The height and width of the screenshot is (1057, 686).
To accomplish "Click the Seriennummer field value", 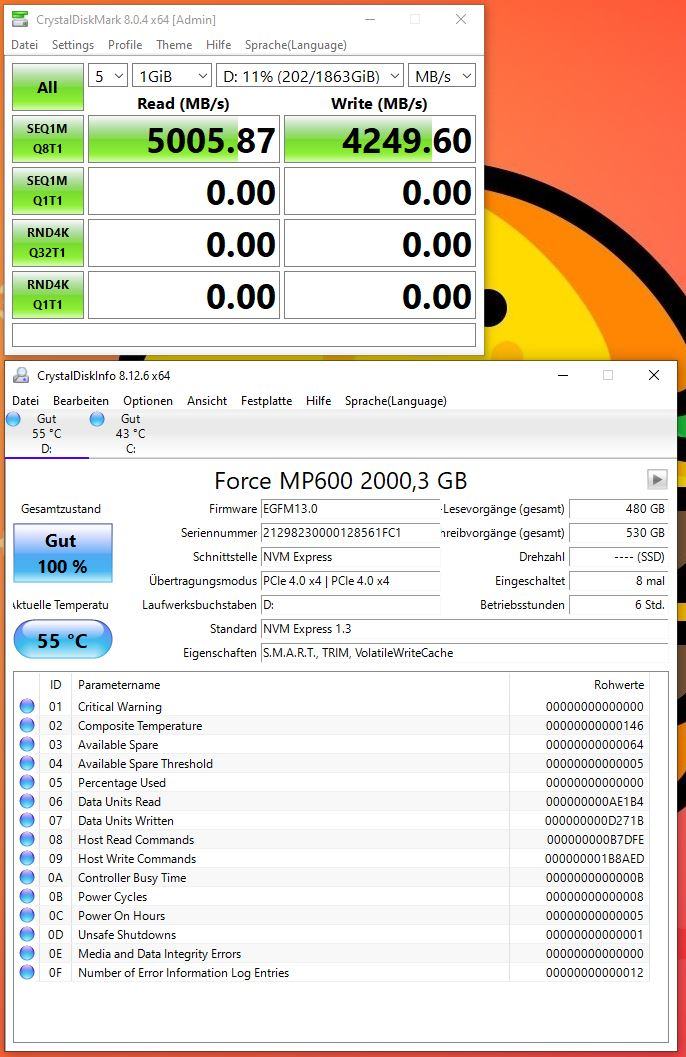I will [x=350, y=533].
